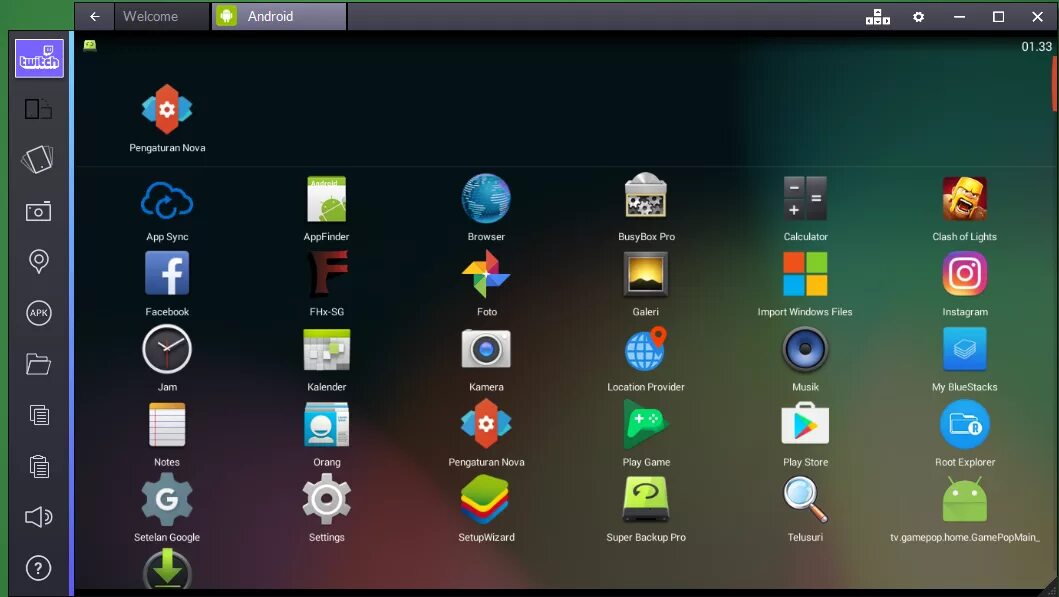Open Super Backup Pro
1059x597 pixels.
[x=646, y=509]
